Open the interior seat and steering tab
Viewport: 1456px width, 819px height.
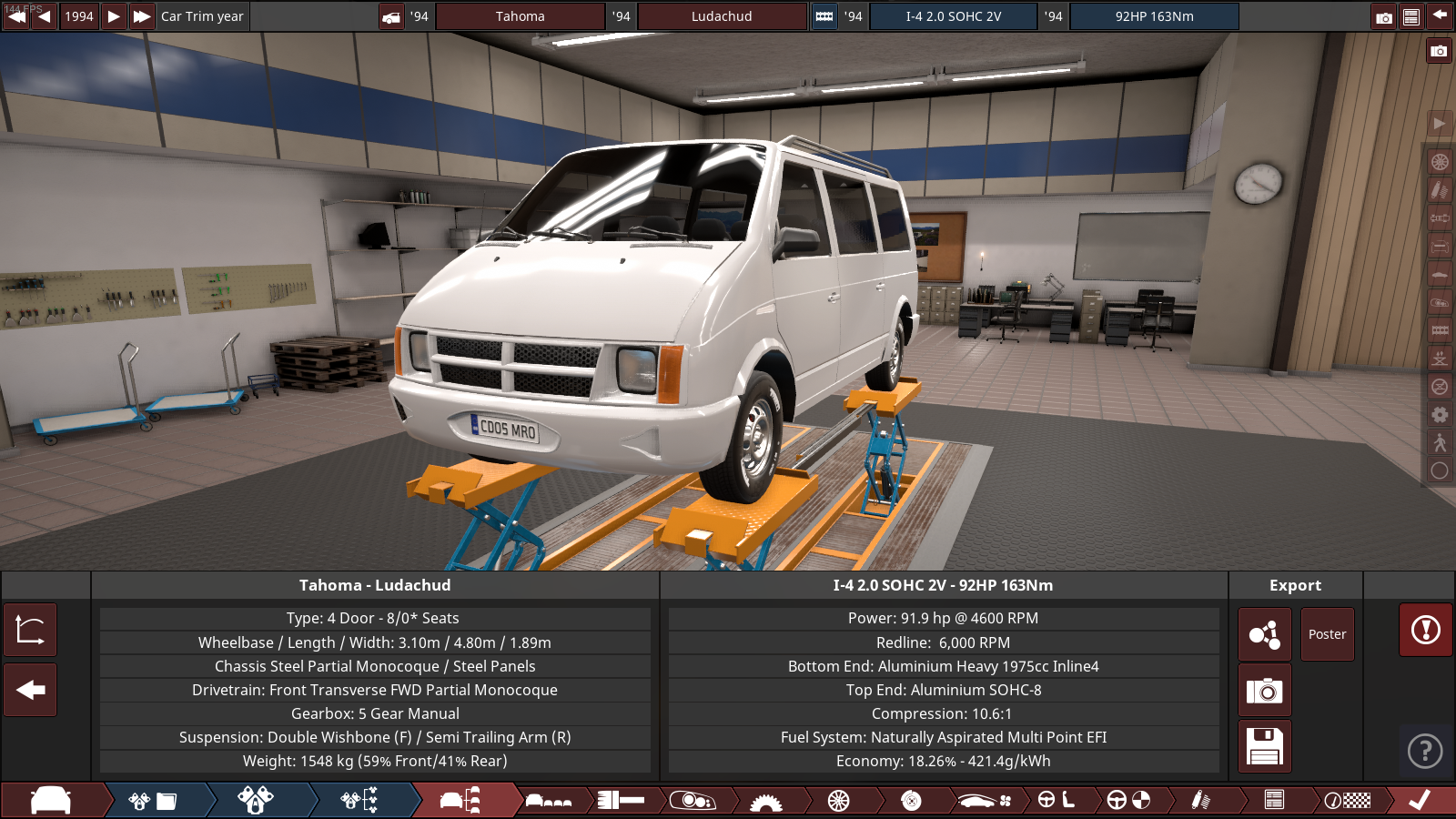(x=1057, y=801)
